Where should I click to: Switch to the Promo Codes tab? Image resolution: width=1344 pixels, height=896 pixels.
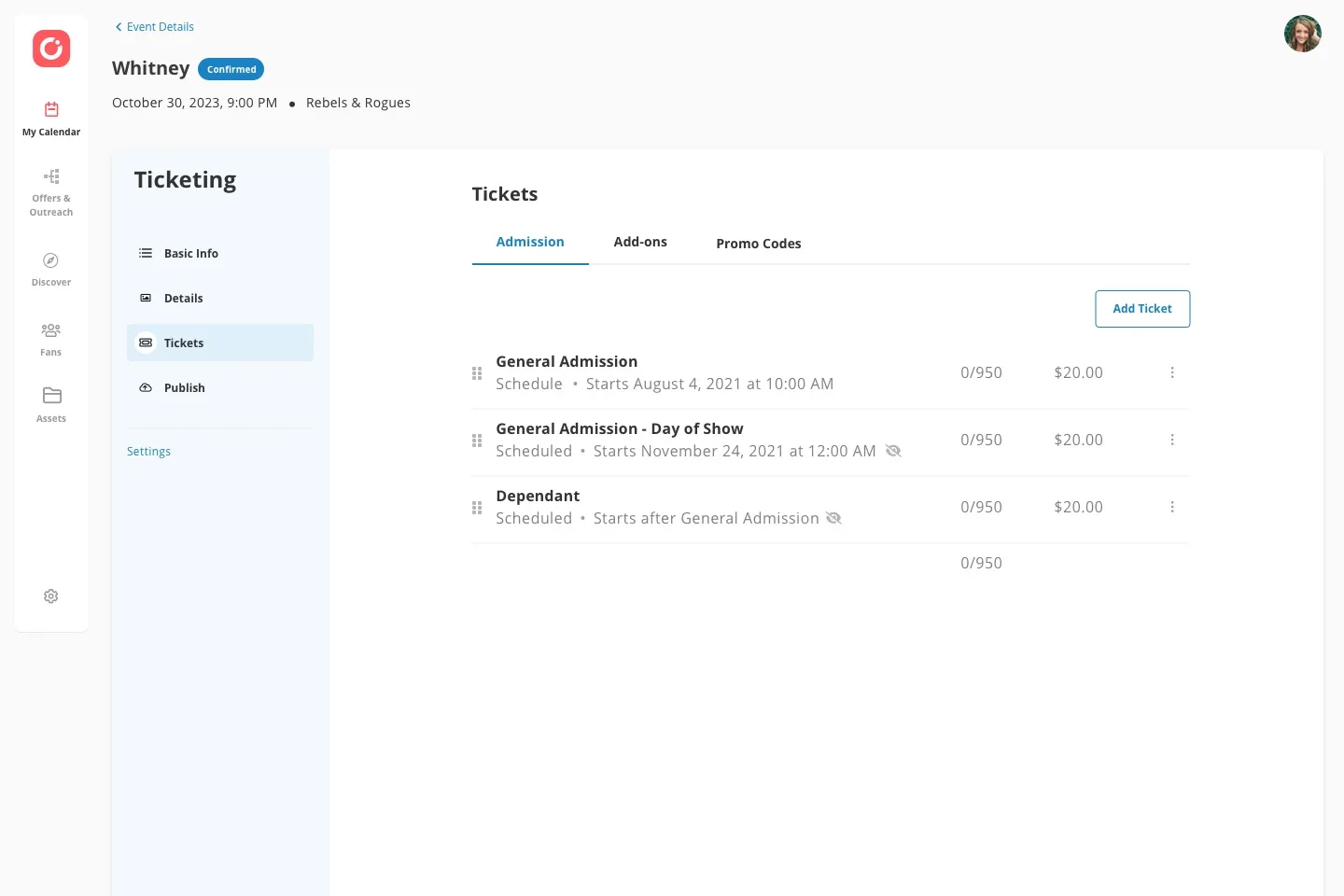coord(759,244)
